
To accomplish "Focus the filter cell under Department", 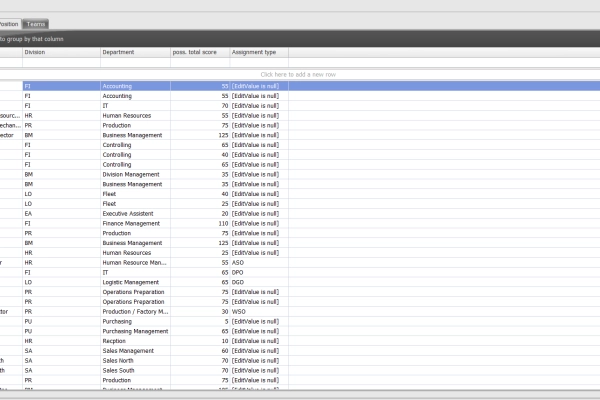I will (x=135, y=62).
